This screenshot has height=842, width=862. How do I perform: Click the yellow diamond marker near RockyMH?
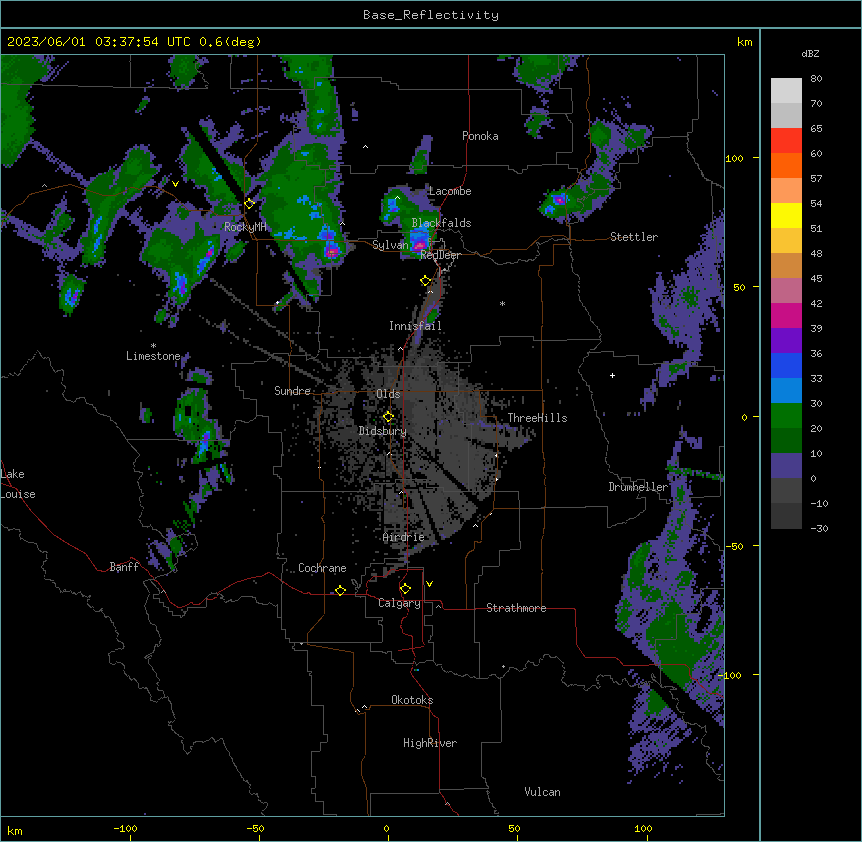(250, 204)
